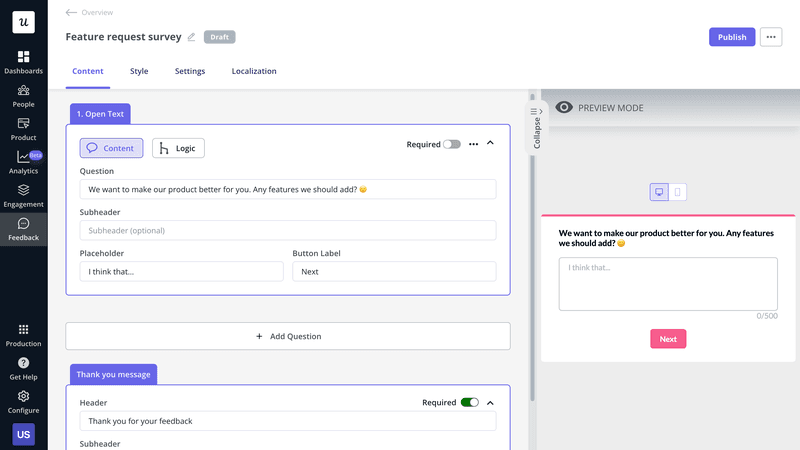The height and width of the screenshot is (450, 800).
Task: Click the Thank you message label
Action: [x=113, y=374]
